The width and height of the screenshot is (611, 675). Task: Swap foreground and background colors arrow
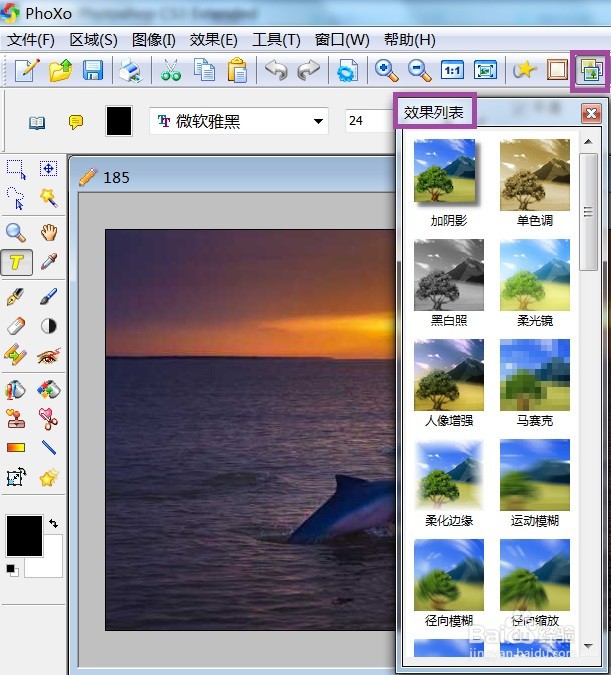point(53,523)
